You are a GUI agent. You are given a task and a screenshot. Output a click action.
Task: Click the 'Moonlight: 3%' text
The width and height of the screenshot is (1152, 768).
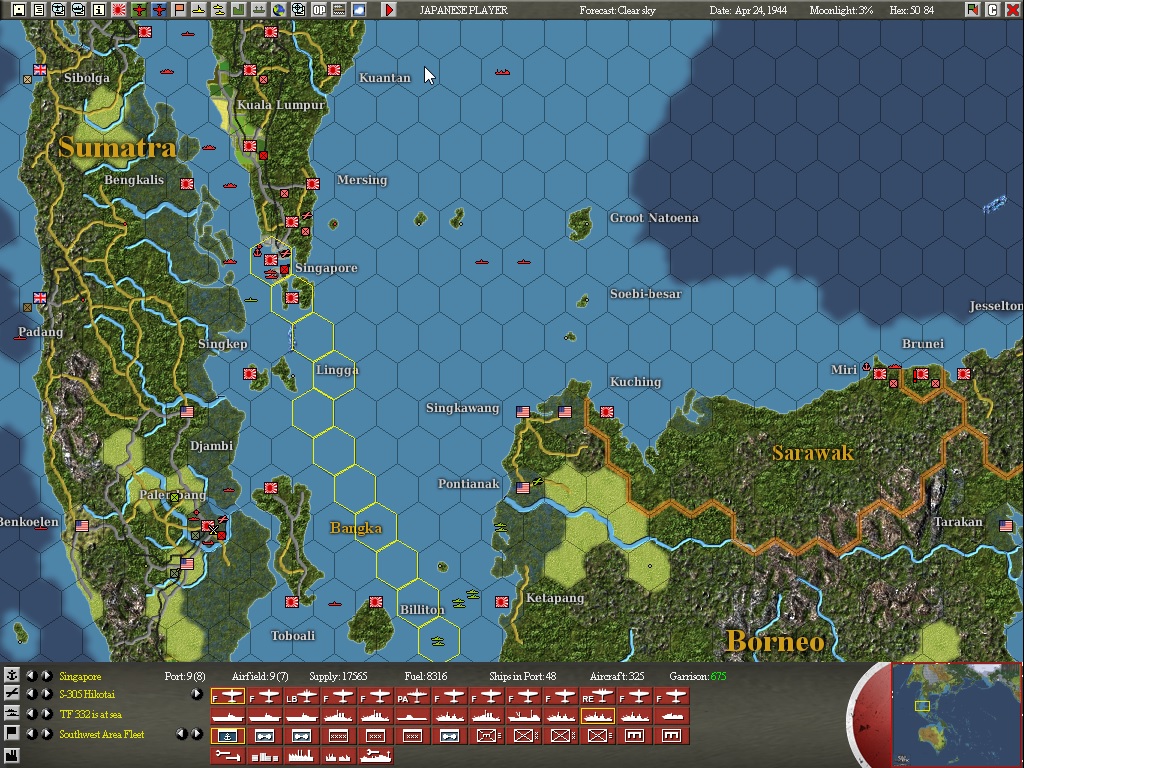point(841,10)
